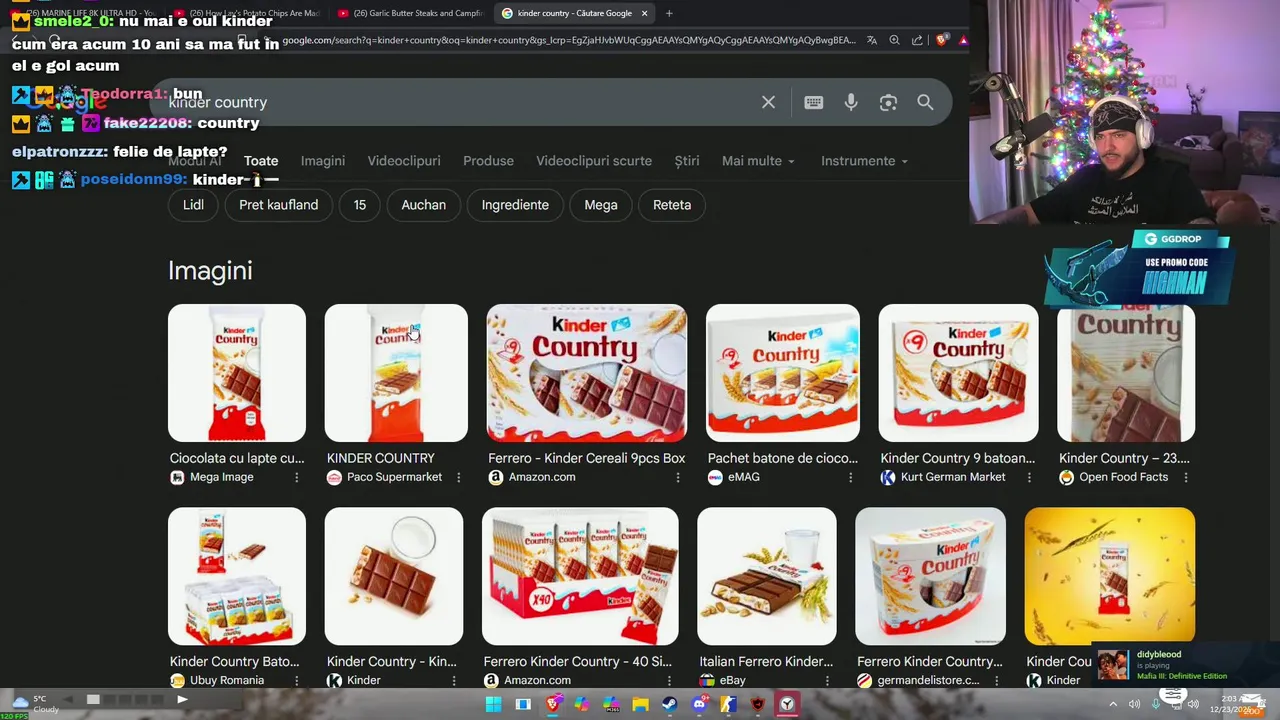Open the Ferrero Kinder Country - 40 Si... link
The width and height of the screenshot is (1280, 720).
(x=578, y=661)
